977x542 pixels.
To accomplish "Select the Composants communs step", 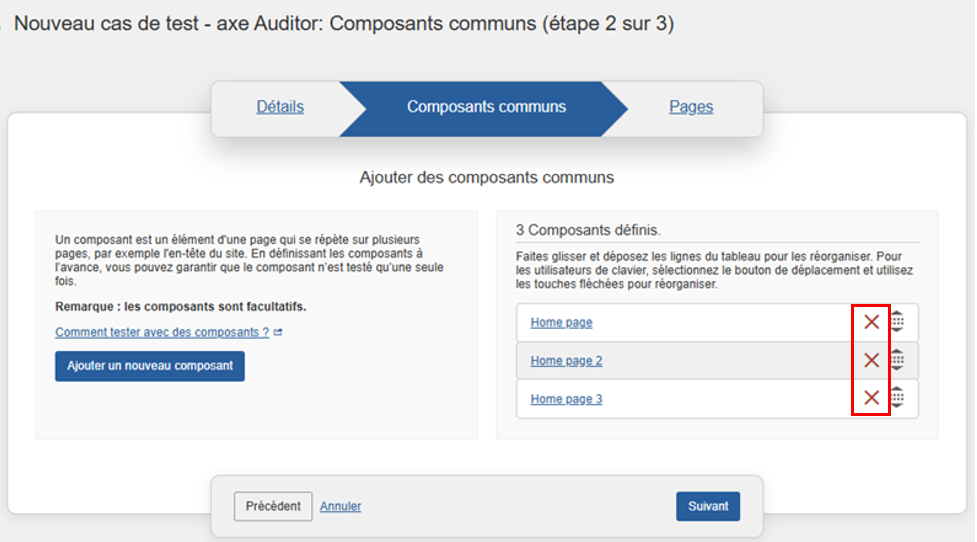I will (x=486, y=107).
